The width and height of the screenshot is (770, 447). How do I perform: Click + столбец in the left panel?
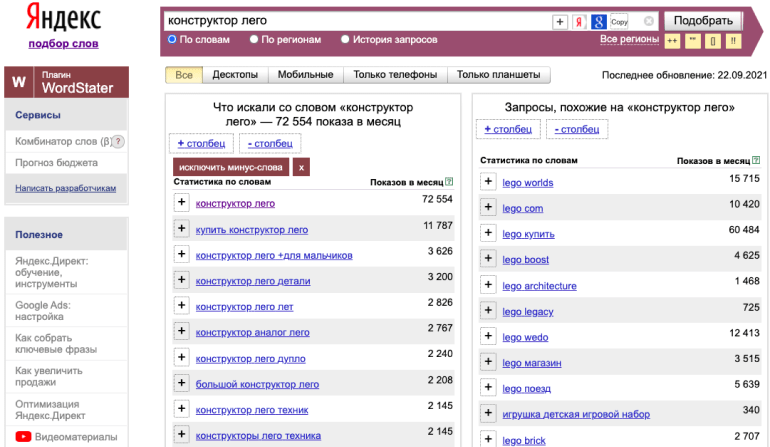(x=201, y=143)
